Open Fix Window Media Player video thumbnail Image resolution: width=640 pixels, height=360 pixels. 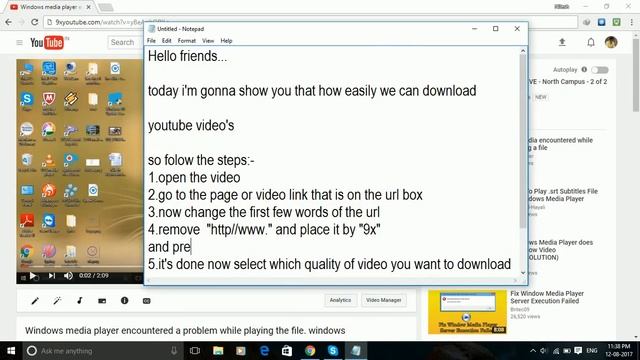click(x=467, y=312)
